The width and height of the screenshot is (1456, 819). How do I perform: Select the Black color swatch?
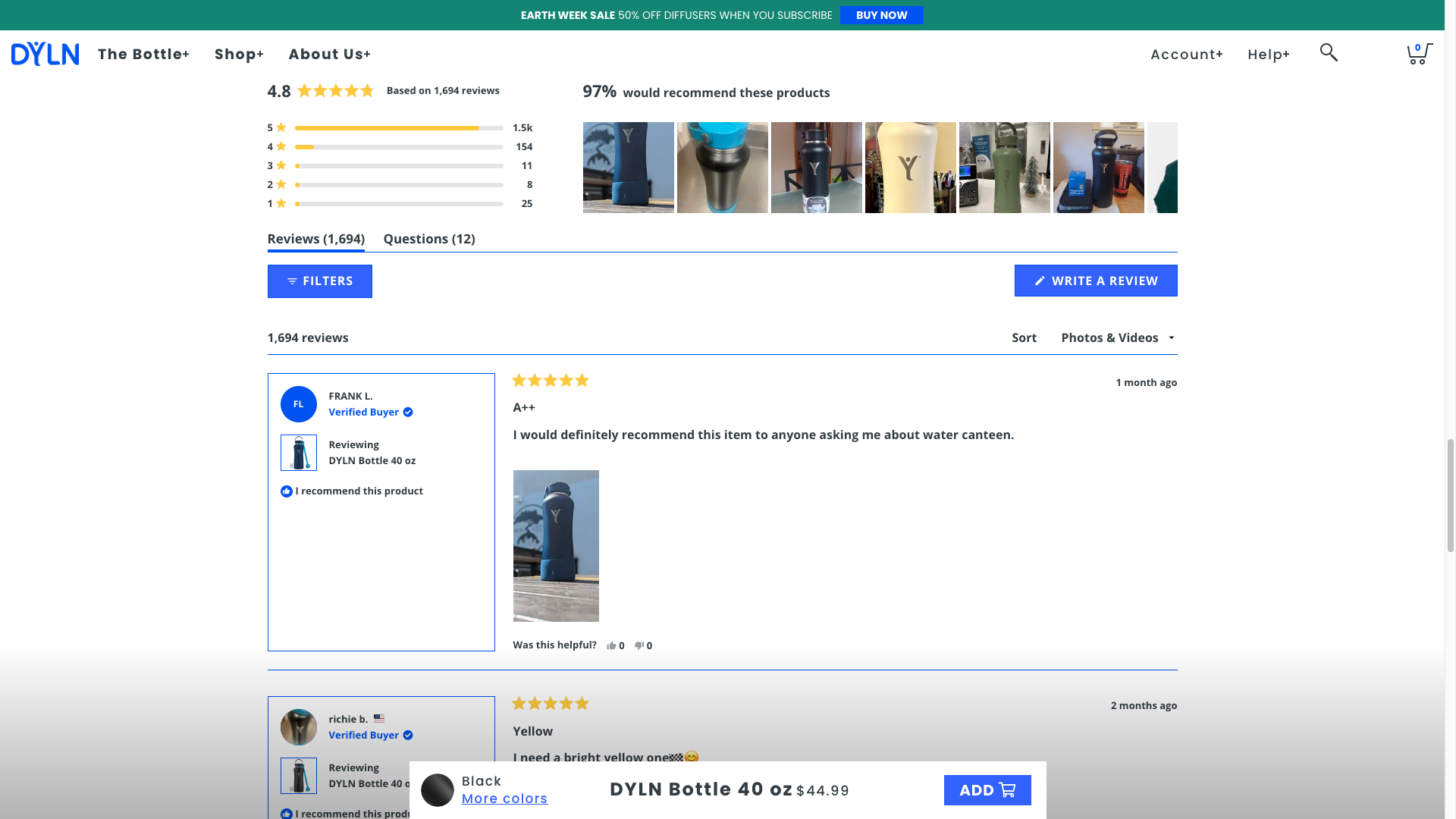coord(438,790)
